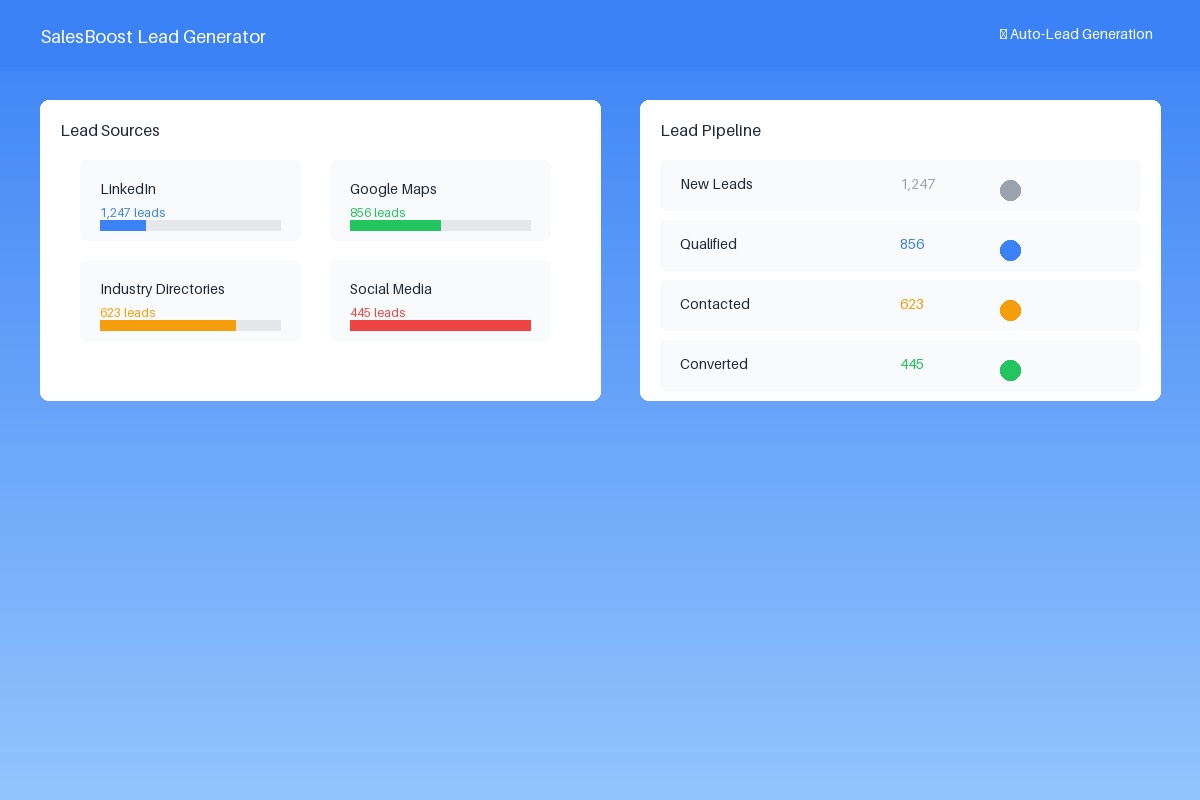Select the Google Maps source label
Screen dimensions: 1200x800
(x=393, y=189)
